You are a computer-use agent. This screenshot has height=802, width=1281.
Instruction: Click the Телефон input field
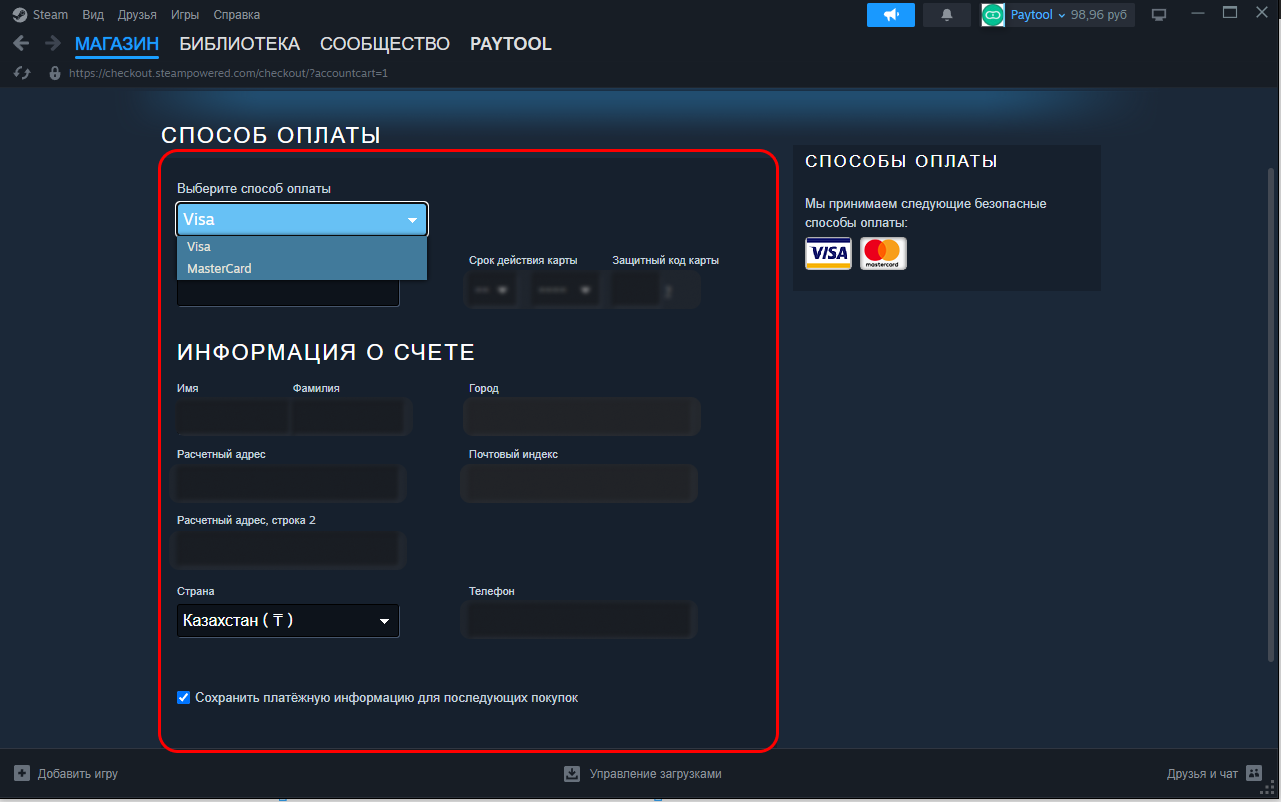click(x=580, y=620)
